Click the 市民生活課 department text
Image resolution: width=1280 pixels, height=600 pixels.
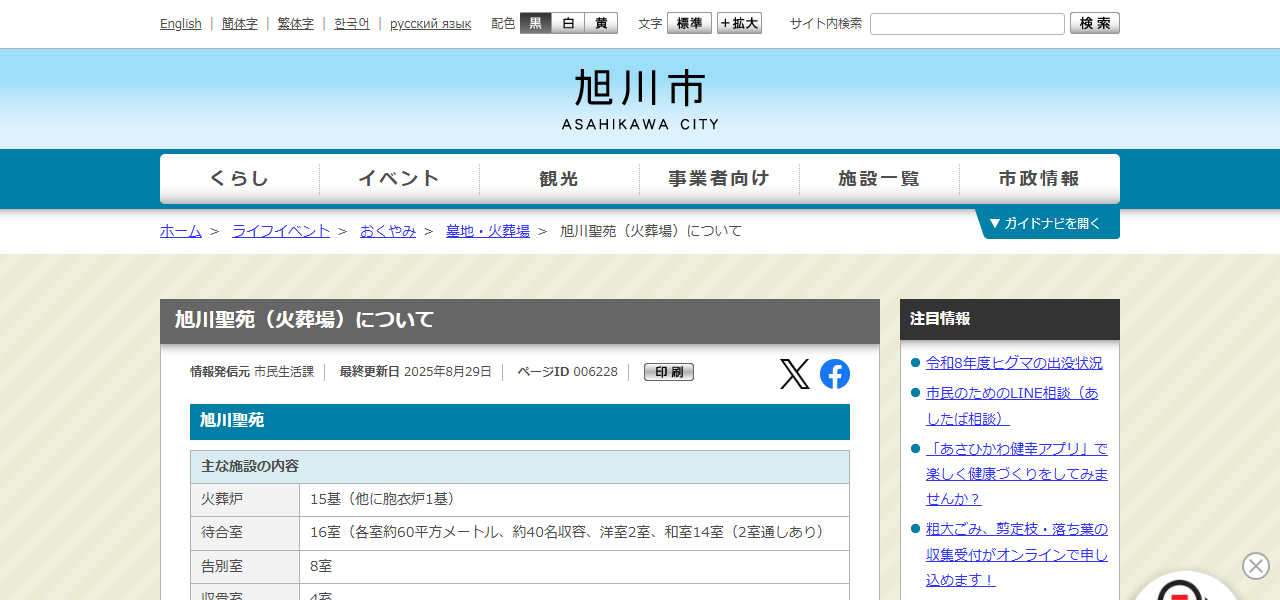pyautogui.click(x=284, y=372)
